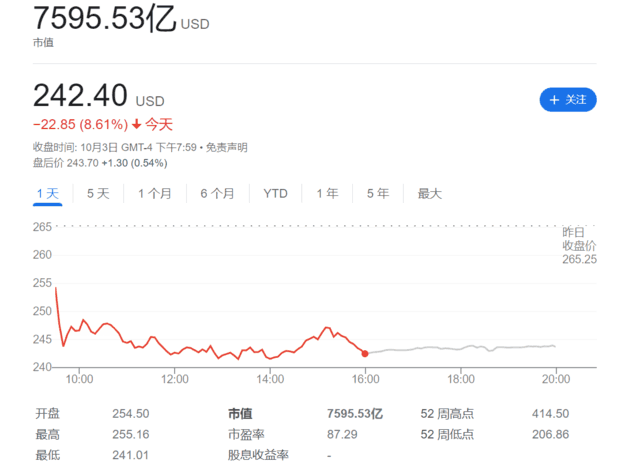Show the 6个月 price chart
640x469 pixels.
pyautogui.click(x=217, y=193)
